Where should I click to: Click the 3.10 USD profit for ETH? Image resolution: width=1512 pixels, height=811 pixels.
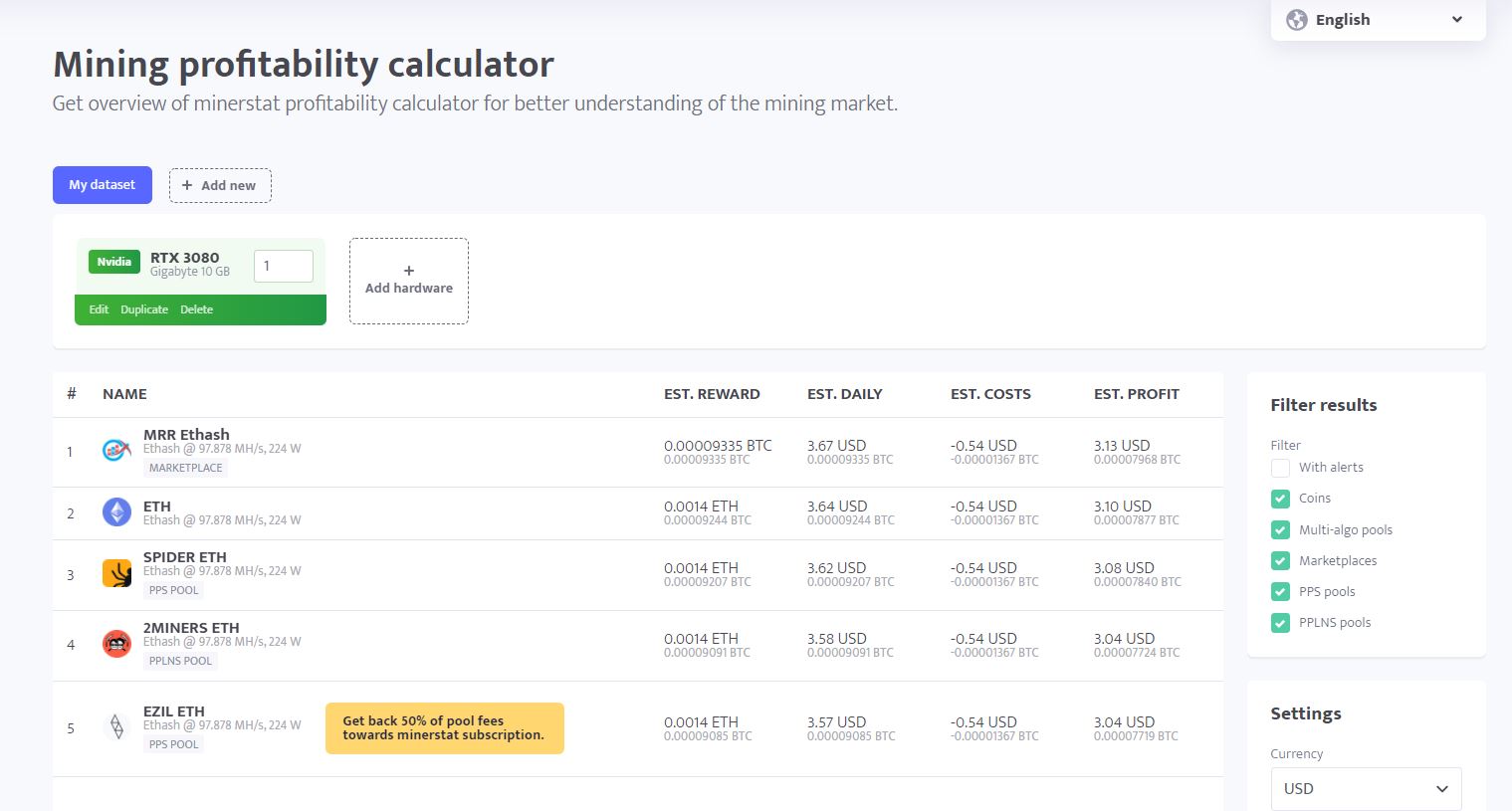[1123, 507]
